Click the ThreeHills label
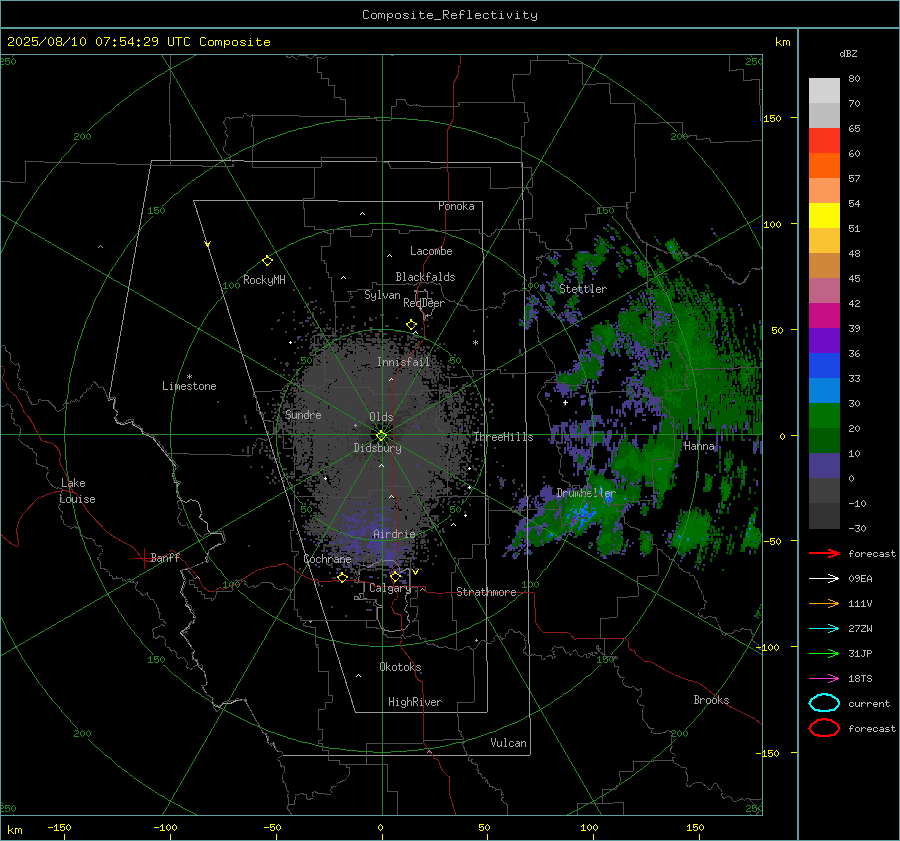 [503, 437]
